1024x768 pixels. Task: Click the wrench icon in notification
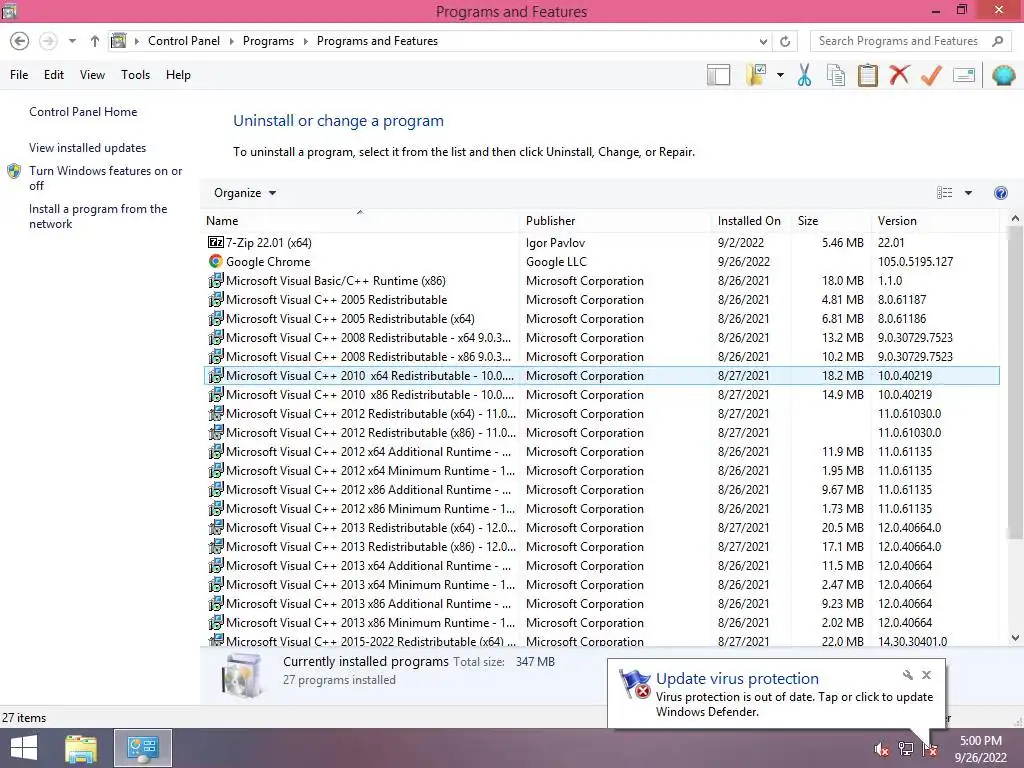(908, 675)
